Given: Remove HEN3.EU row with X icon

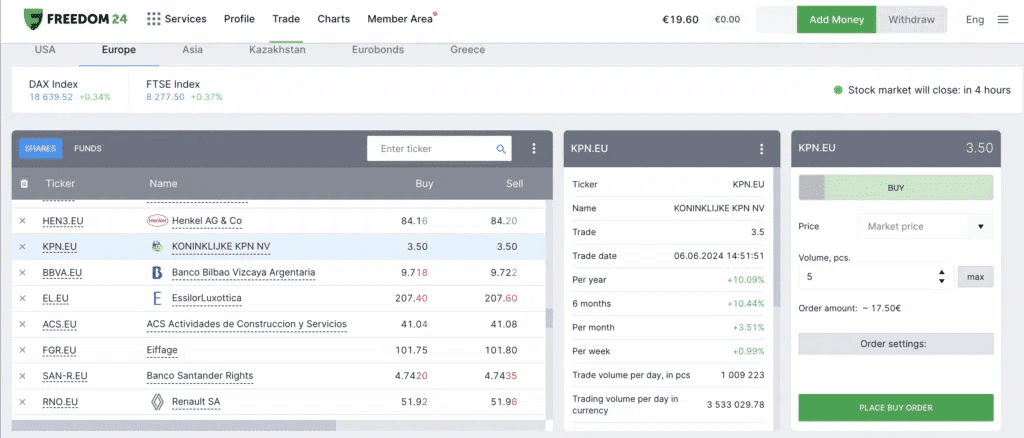Looking at the screenshot, I should (x=22, y=220).
